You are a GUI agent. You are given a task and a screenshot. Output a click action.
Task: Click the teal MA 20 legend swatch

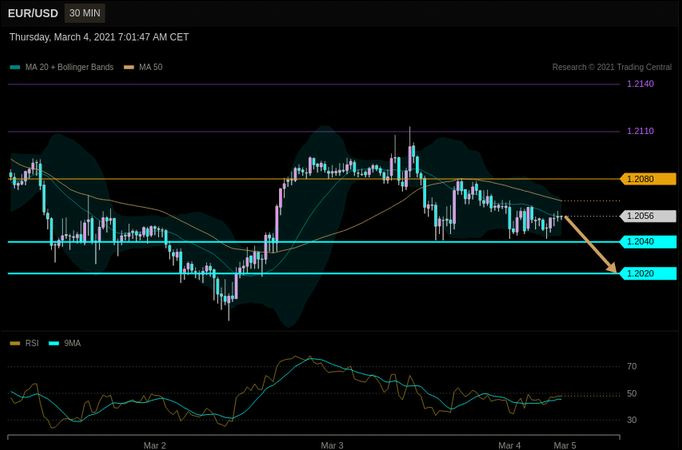click(15, 67)
